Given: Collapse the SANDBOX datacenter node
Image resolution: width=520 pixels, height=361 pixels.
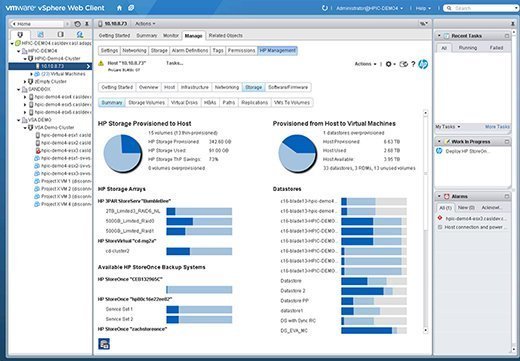Looking at the screenshot, I should pyautogui.click(x=19, y=89).
